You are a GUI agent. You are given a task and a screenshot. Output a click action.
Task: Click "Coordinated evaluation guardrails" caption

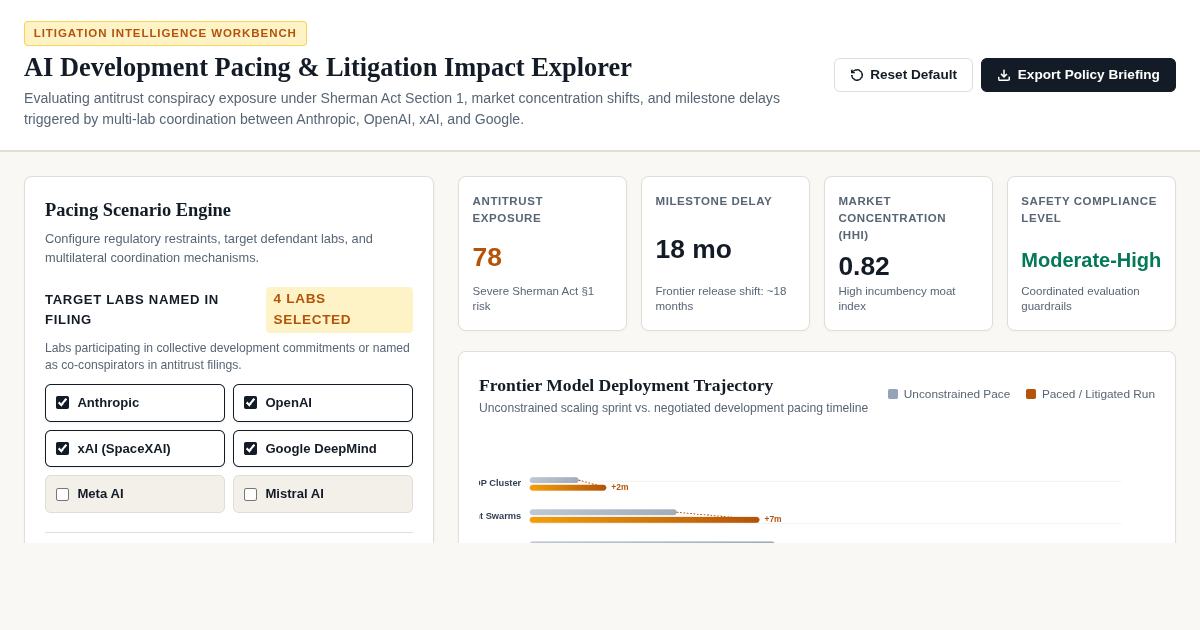pos(1080,299)
